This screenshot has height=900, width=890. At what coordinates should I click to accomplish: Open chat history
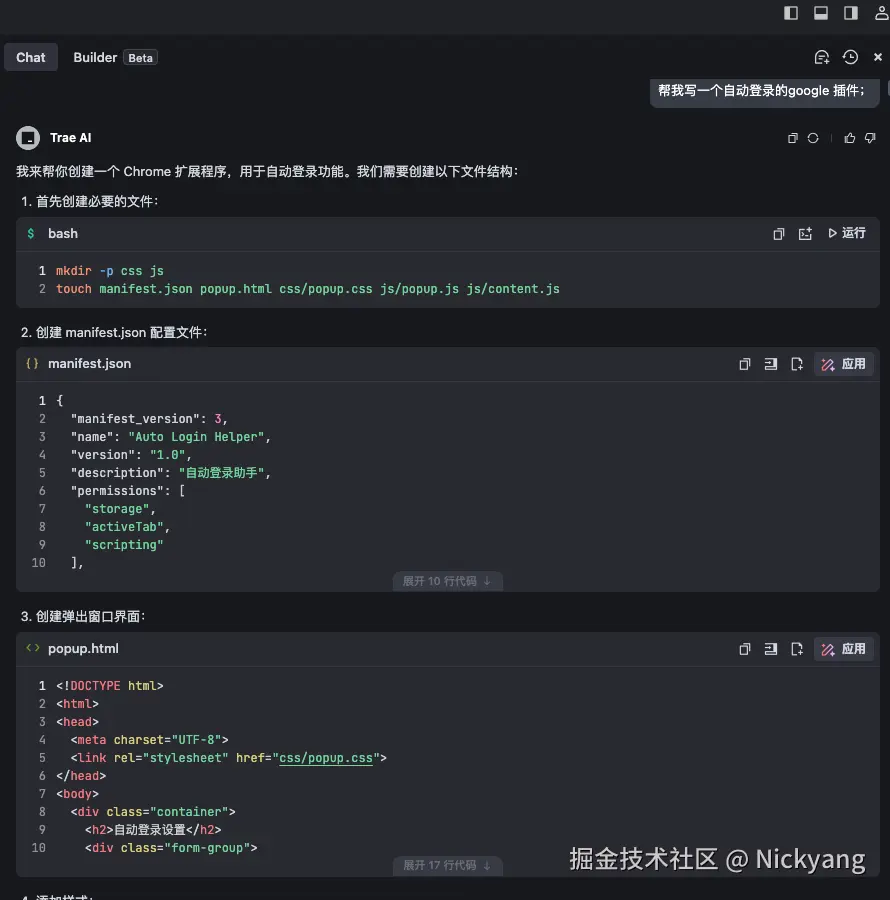850,57
